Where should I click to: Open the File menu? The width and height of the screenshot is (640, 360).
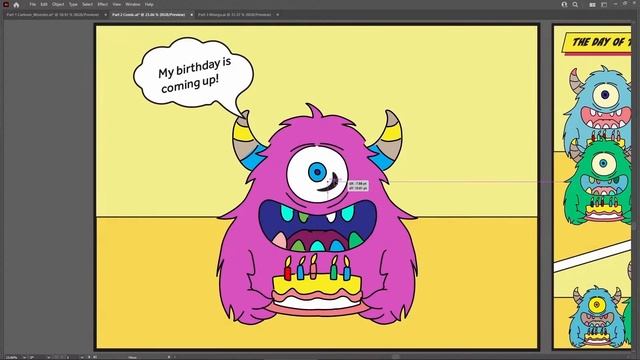pyautogui.click(x=33, y=4)
